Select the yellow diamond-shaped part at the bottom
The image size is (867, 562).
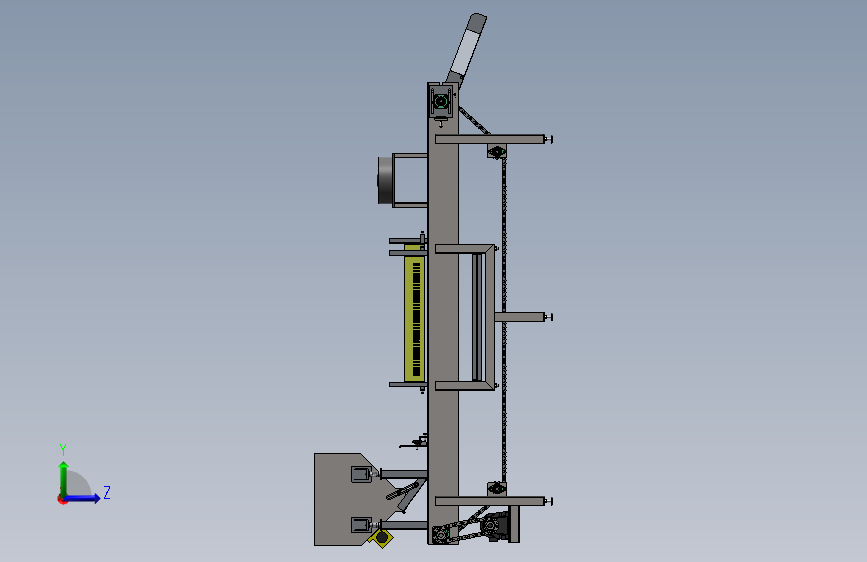[x=381, y=538]
